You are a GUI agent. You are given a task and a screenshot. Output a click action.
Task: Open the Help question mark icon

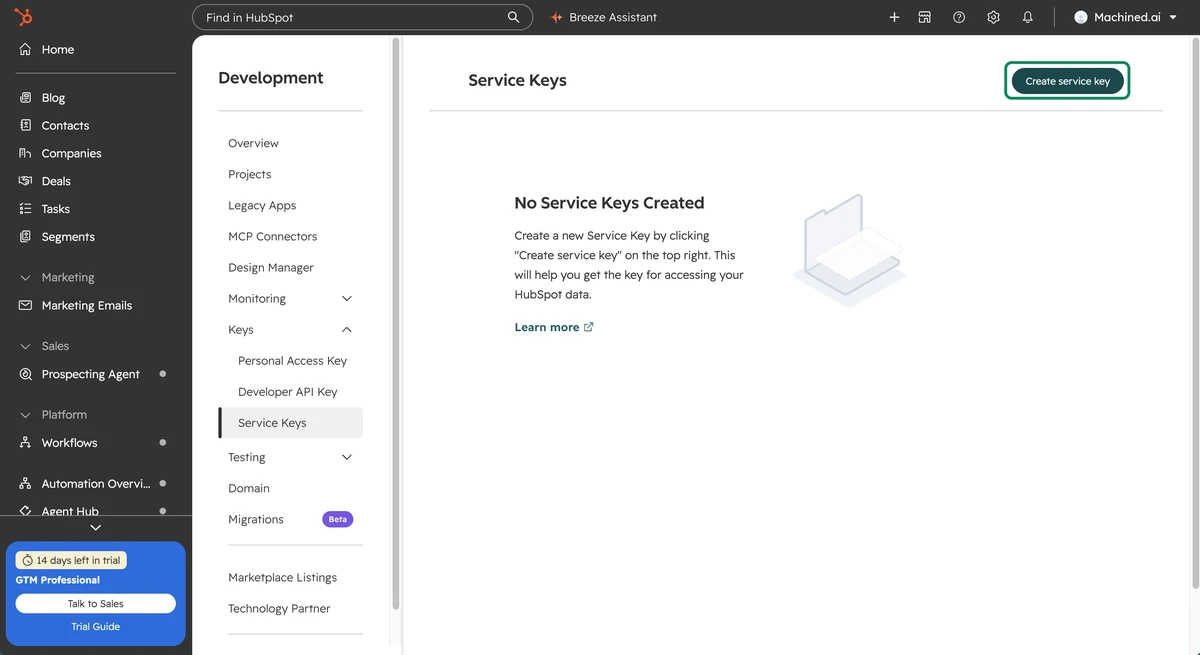[959, 17]
